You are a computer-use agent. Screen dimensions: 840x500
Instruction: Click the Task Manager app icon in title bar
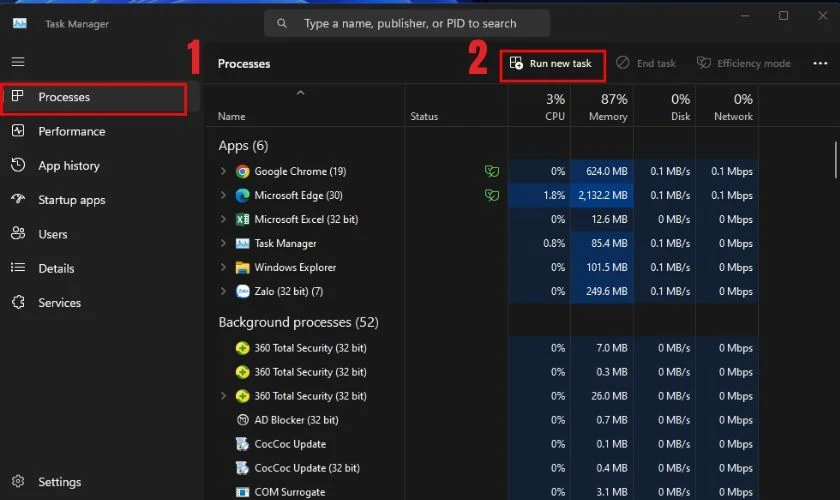pyautogui.click(x=20, y=24)
